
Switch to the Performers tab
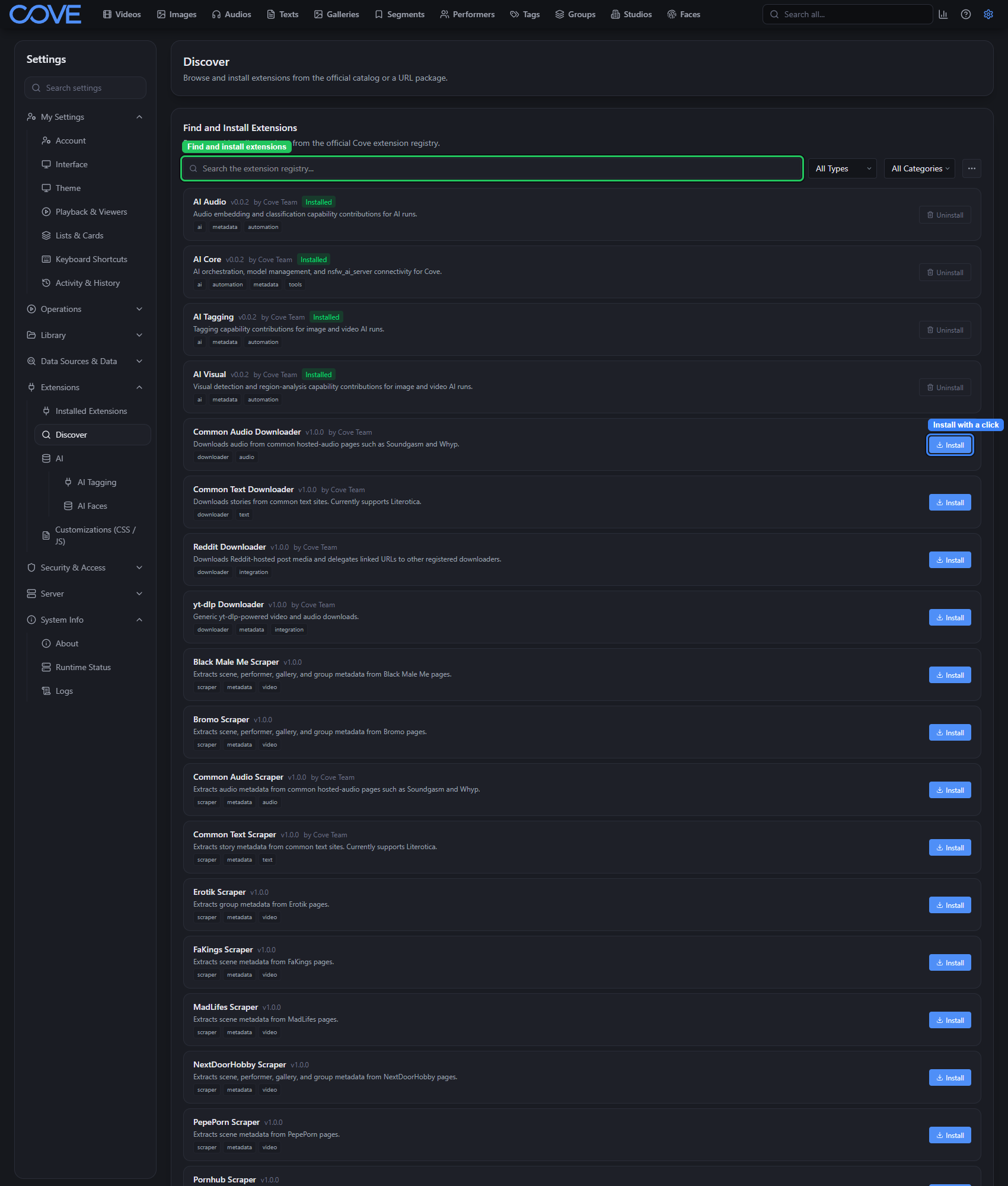(467, 14)
